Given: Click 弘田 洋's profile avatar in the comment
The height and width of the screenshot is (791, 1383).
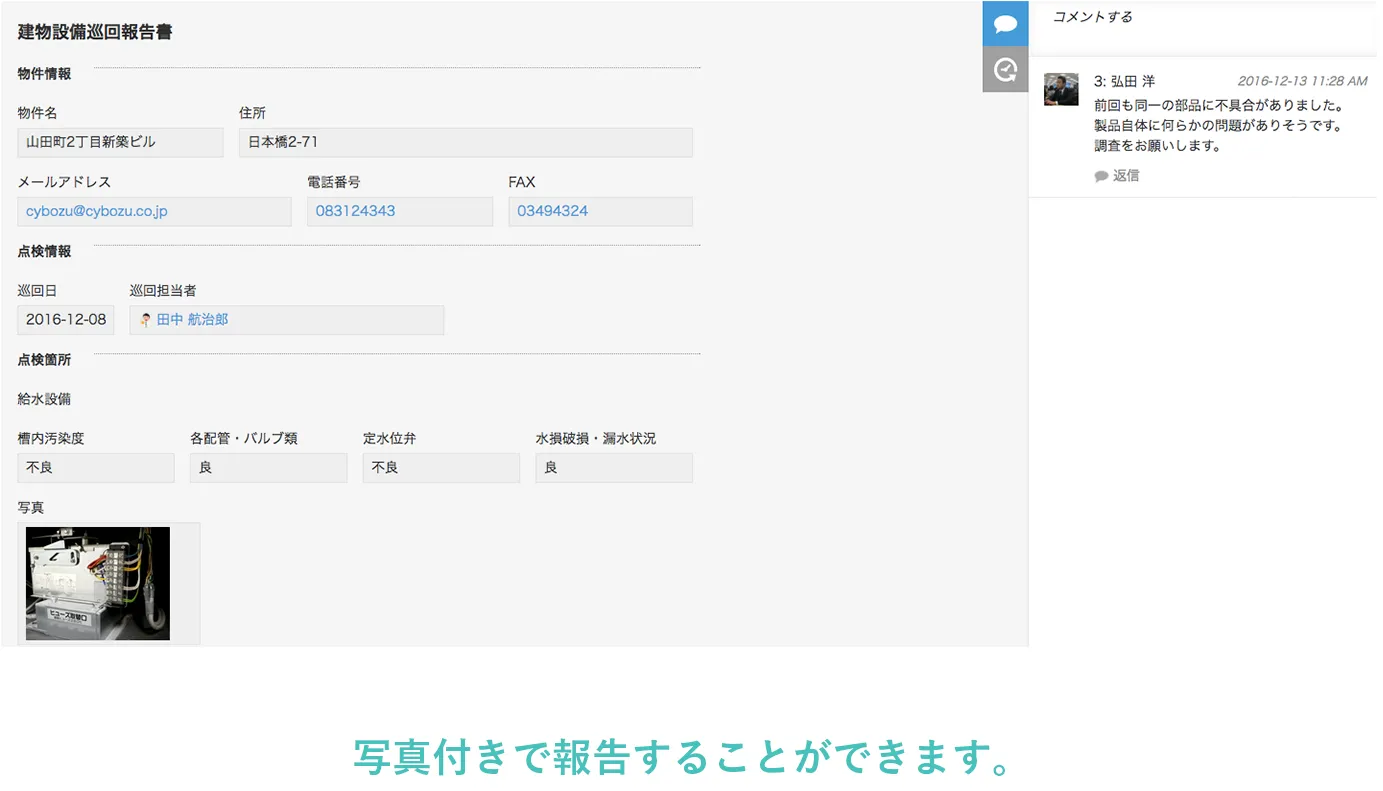Looking at the screenshot, I should pos(1061,89).
